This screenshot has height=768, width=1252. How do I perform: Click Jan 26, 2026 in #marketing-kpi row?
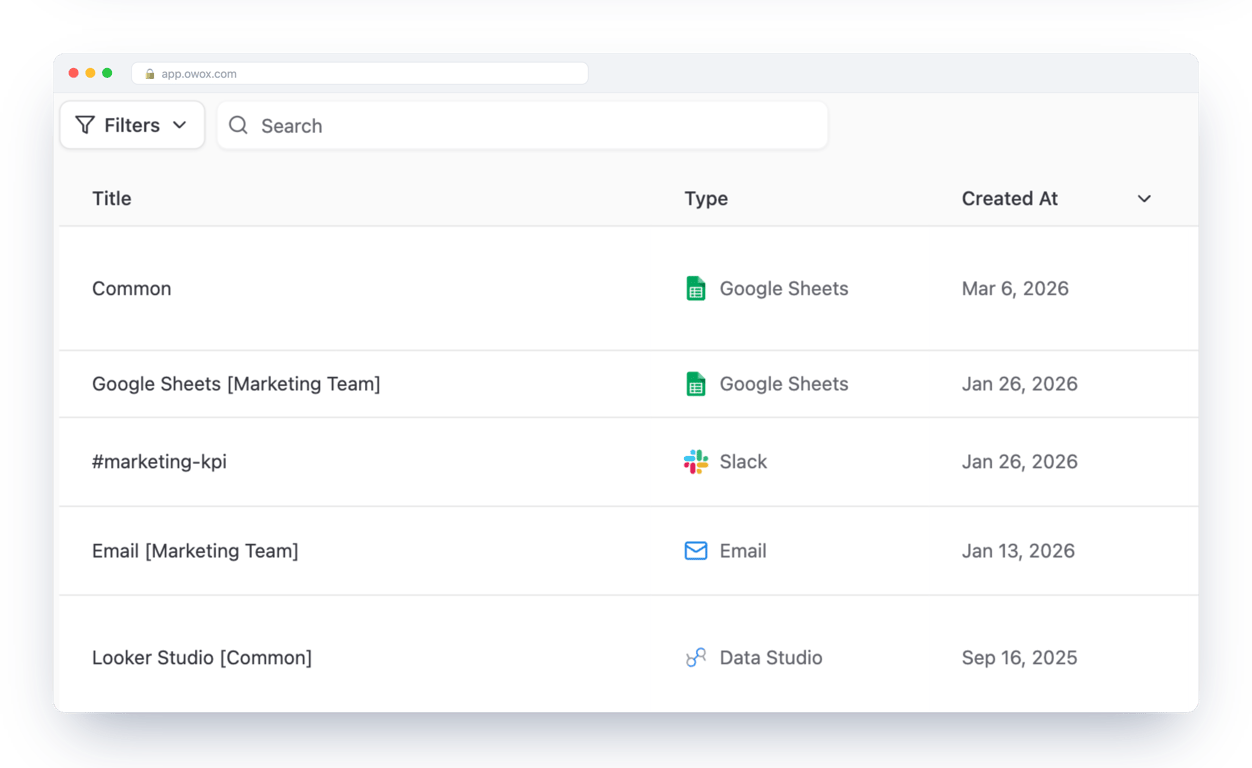click(x=1020, y=462)
